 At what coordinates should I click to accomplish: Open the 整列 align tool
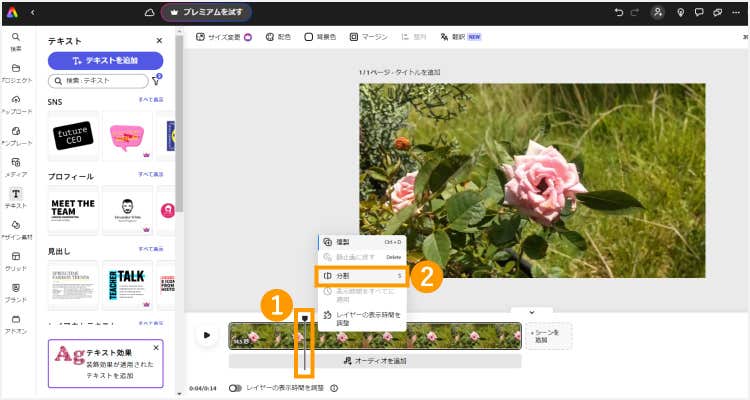(x=414, y=37)
